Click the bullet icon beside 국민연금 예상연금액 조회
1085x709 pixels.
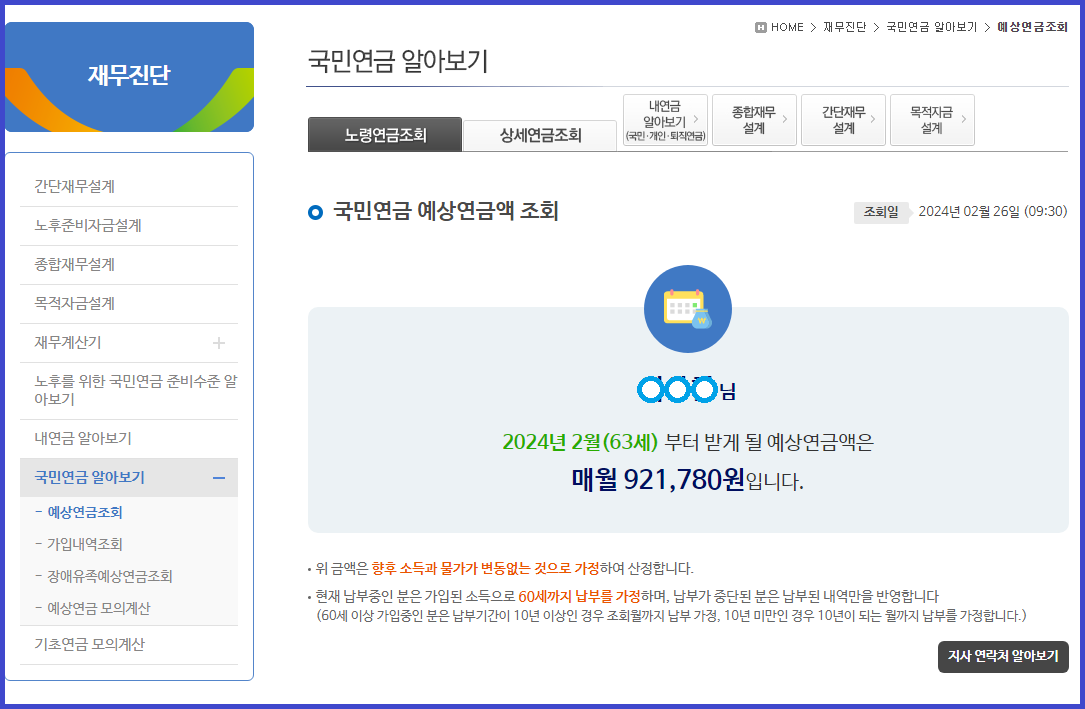316,211
